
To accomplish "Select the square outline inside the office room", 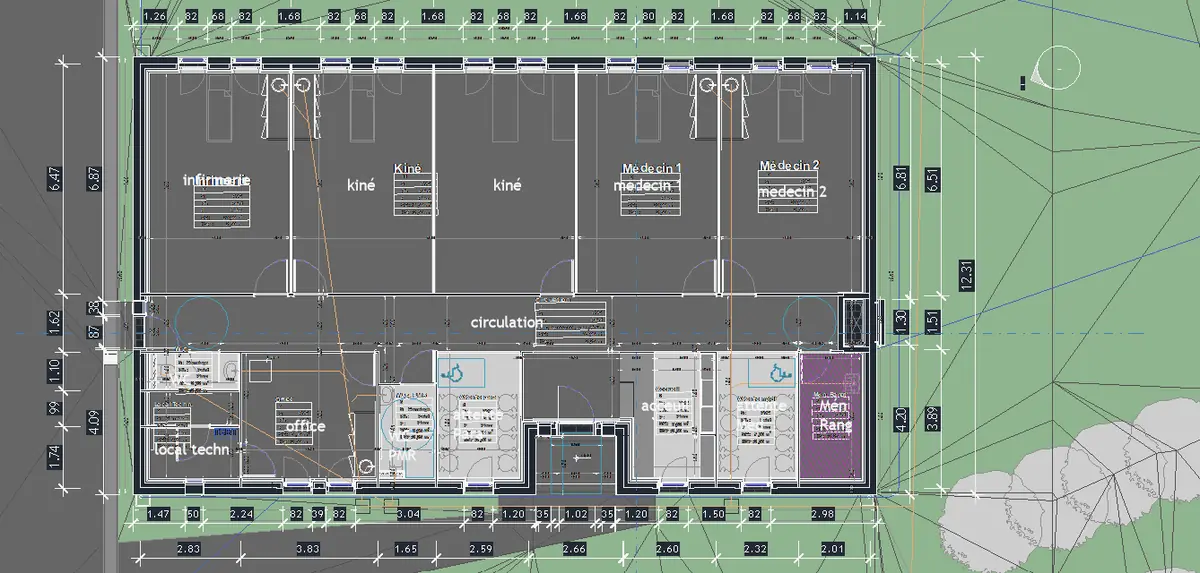I will [261, 369].
